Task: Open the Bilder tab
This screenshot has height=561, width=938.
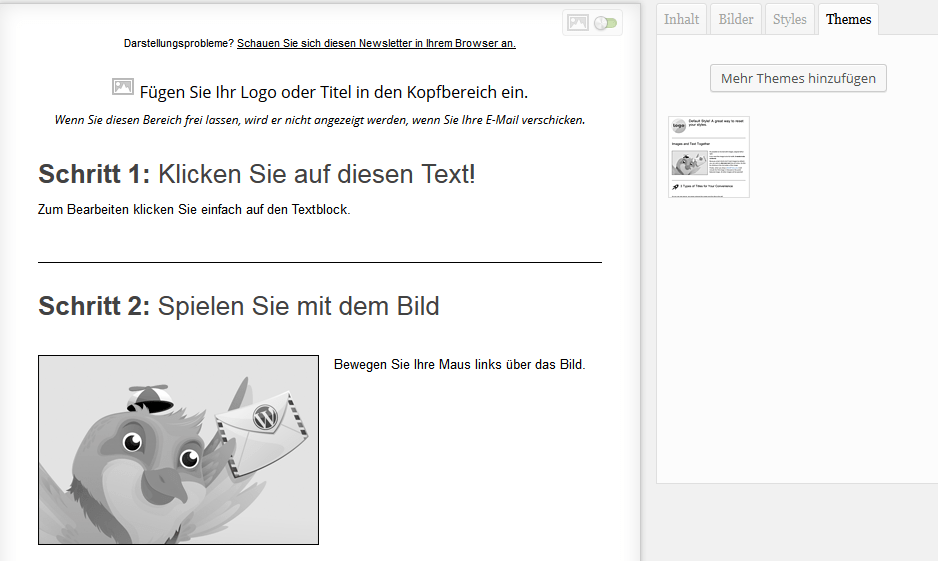Action: pos(736,20)
